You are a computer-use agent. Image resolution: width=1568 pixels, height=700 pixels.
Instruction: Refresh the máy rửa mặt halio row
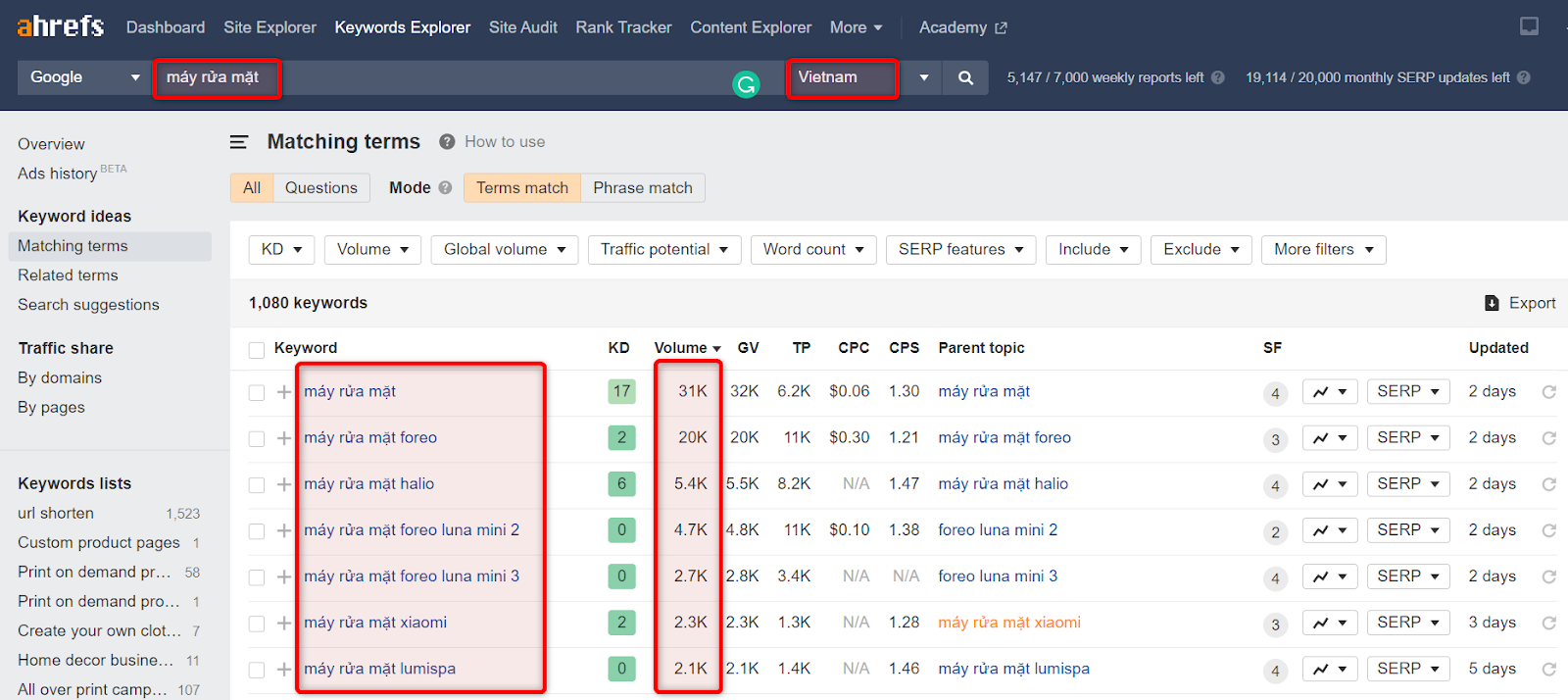pos(1549,484)
